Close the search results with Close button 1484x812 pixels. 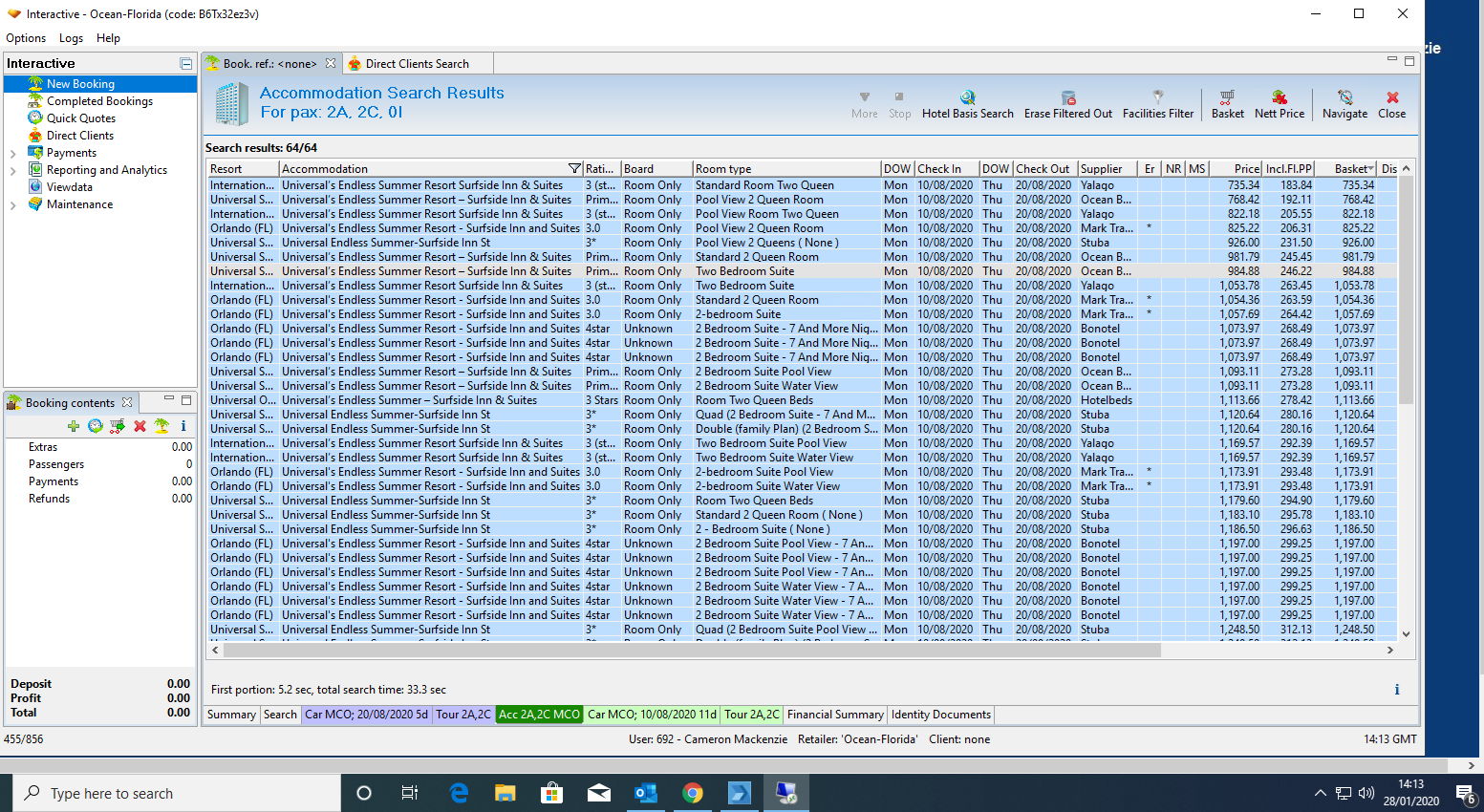pos(1391,103)
